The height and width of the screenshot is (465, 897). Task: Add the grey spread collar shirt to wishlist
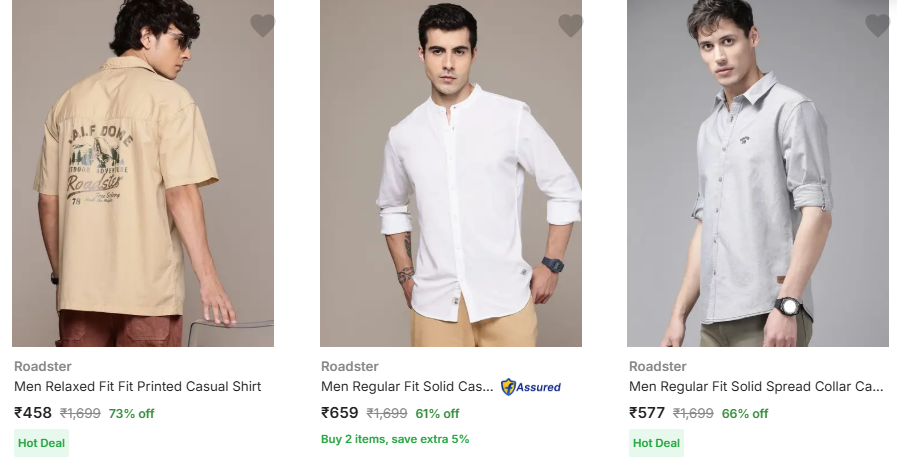[877, 26]
